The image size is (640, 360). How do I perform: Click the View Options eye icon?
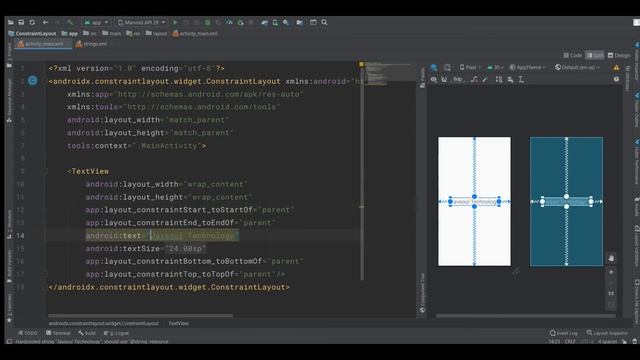click(433, 79)
